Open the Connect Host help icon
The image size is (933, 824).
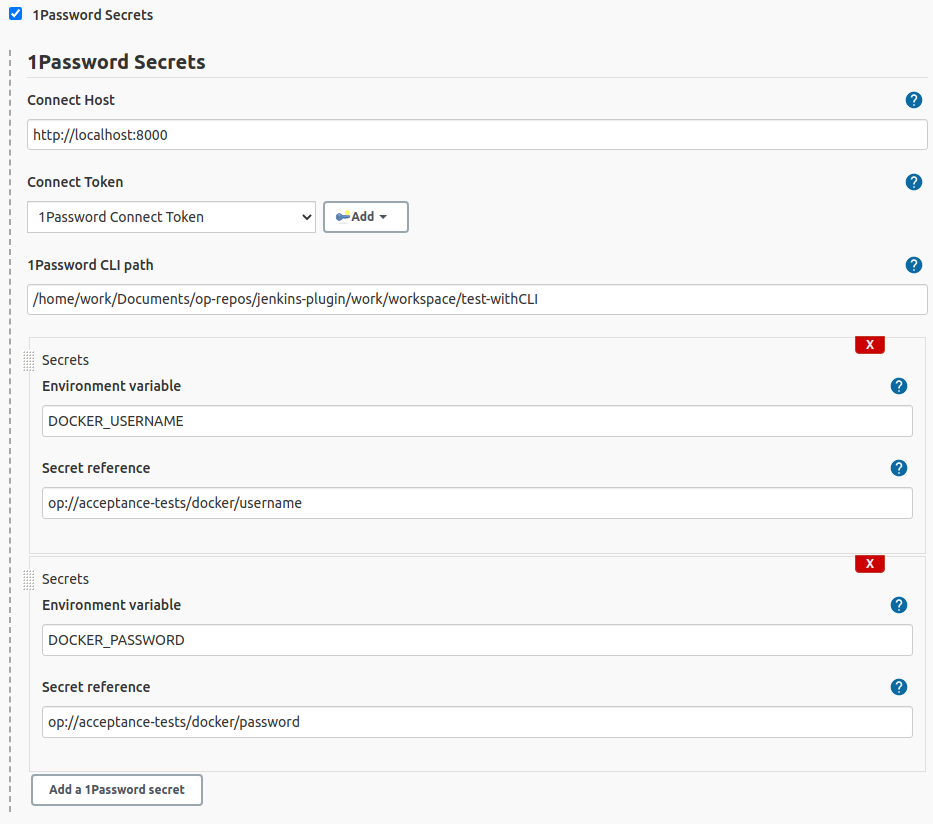click(913, 100)
